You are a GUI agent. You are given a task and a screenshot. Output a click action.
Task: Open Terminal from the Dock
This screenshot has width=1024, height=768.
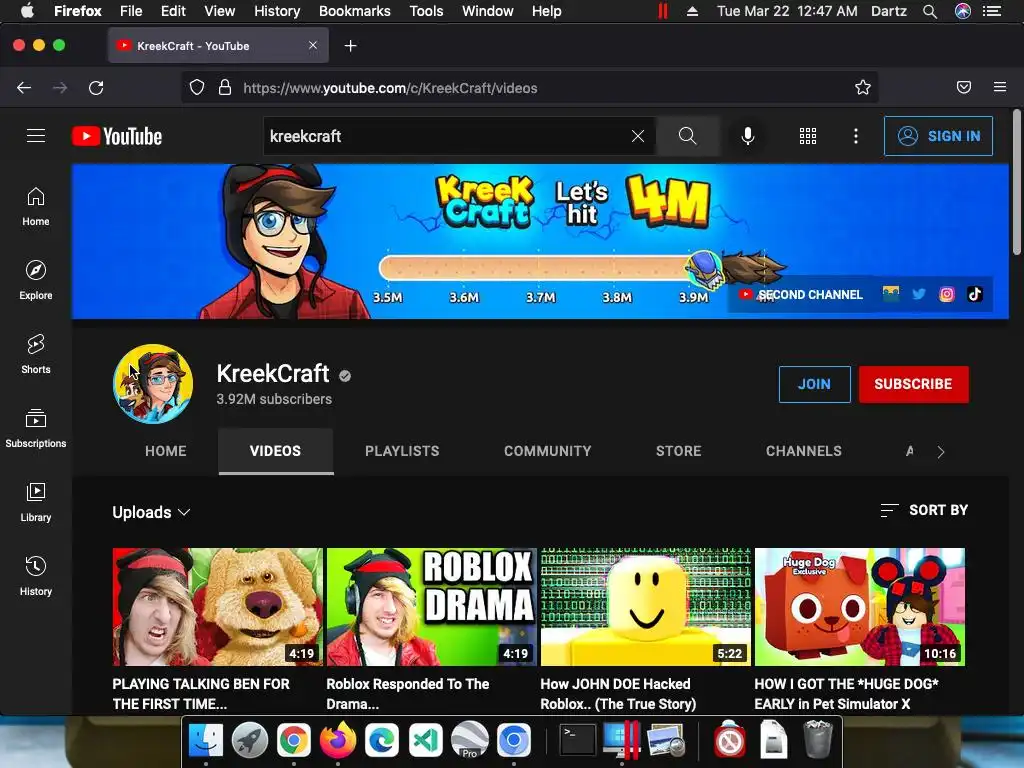577,741
